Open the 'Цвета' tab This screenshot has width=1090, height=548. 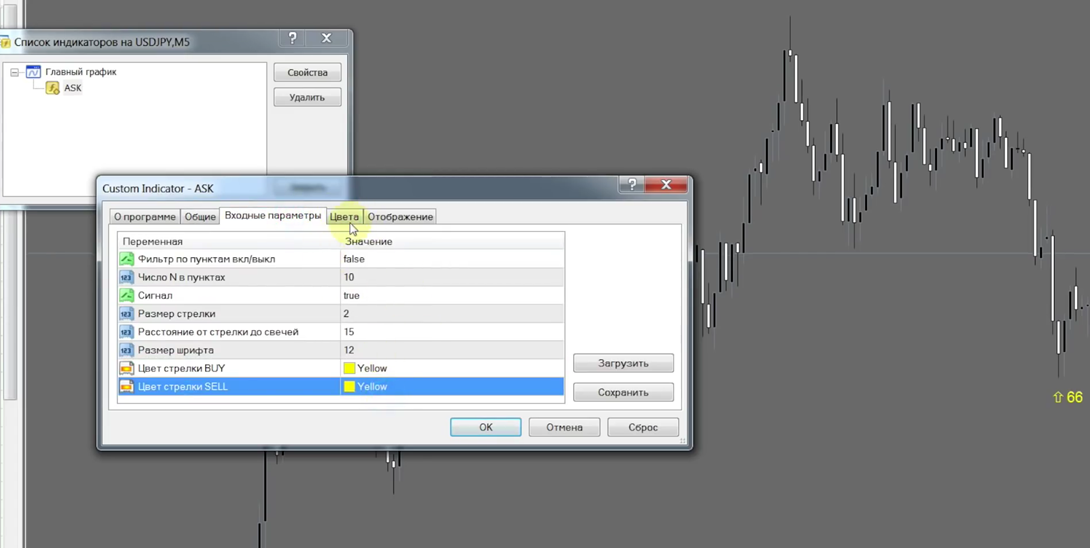coord(344,217)
